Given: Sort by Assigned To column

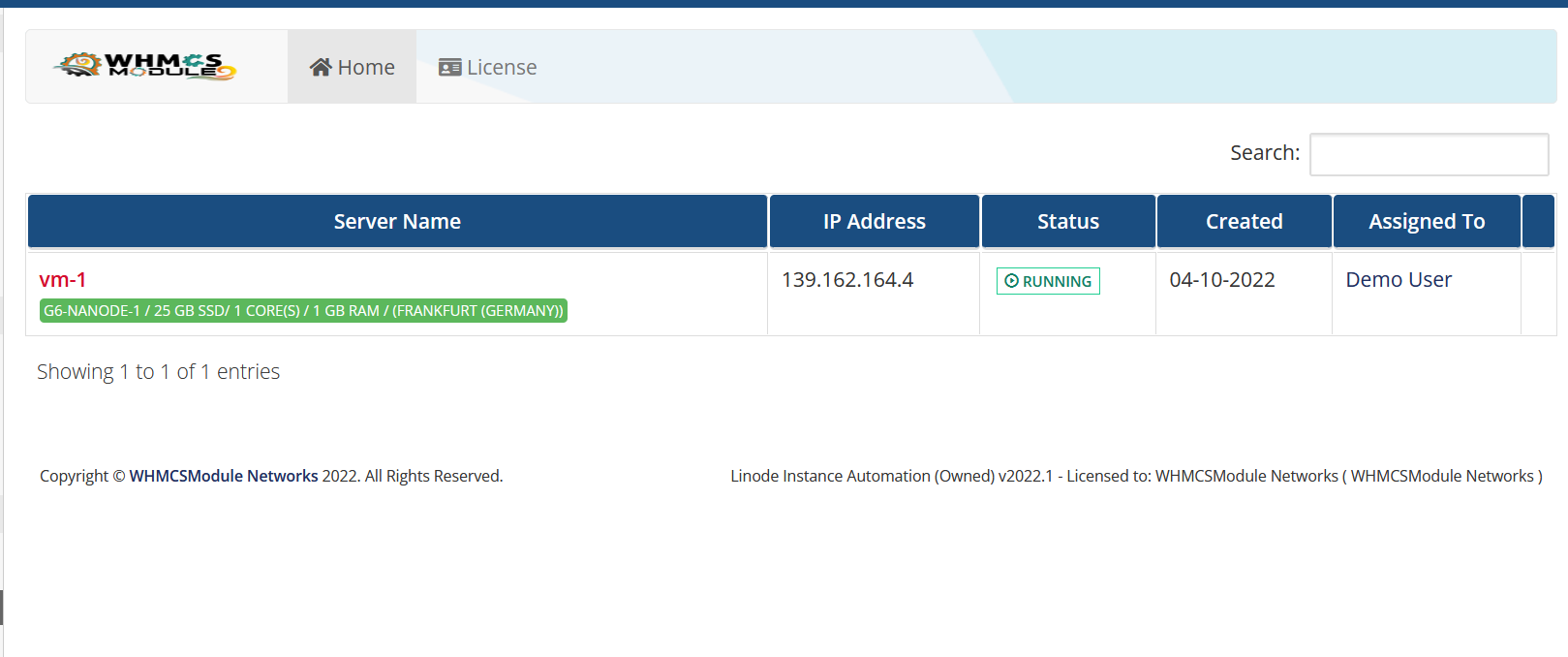Looking at the screenshot, I should pos(1427,221).
